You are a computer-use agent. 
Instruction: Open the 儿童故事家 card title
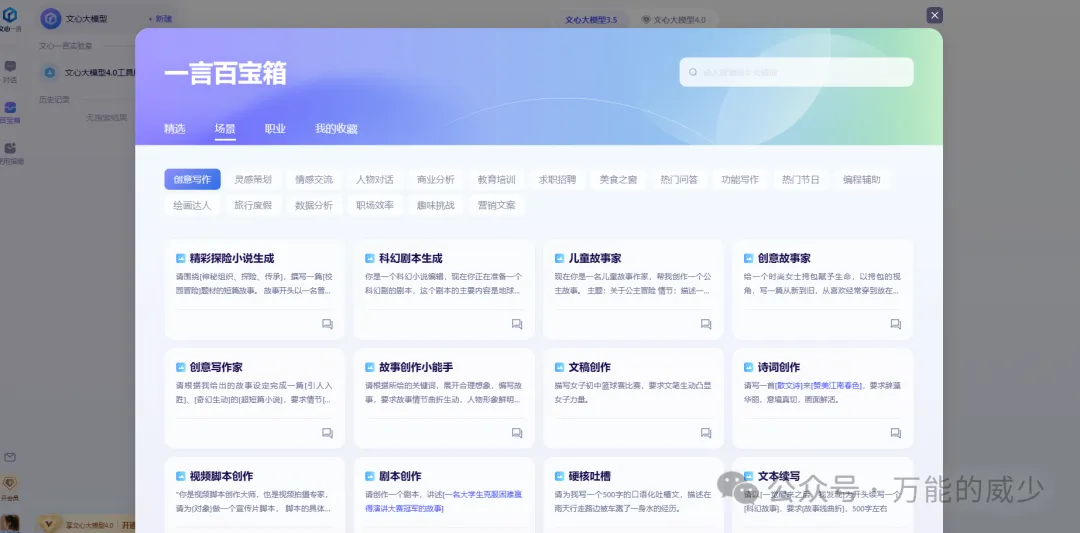tap(594, 258)
